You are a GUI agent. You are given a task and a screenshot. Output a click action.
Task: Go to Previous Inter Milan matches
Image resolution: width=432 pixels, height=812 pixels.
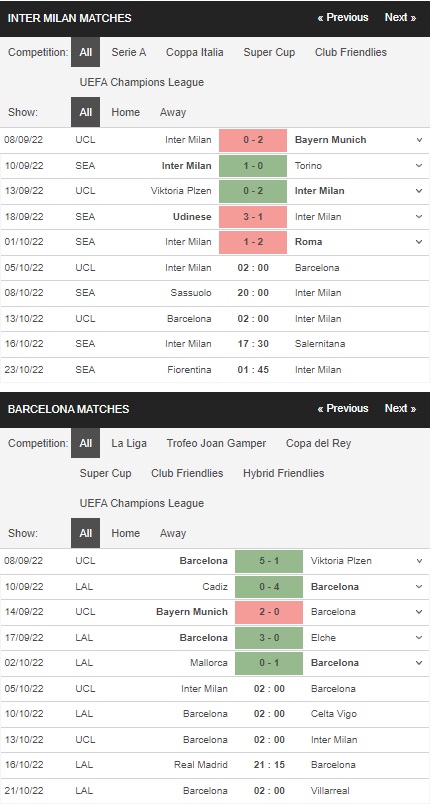coord(343,18)
